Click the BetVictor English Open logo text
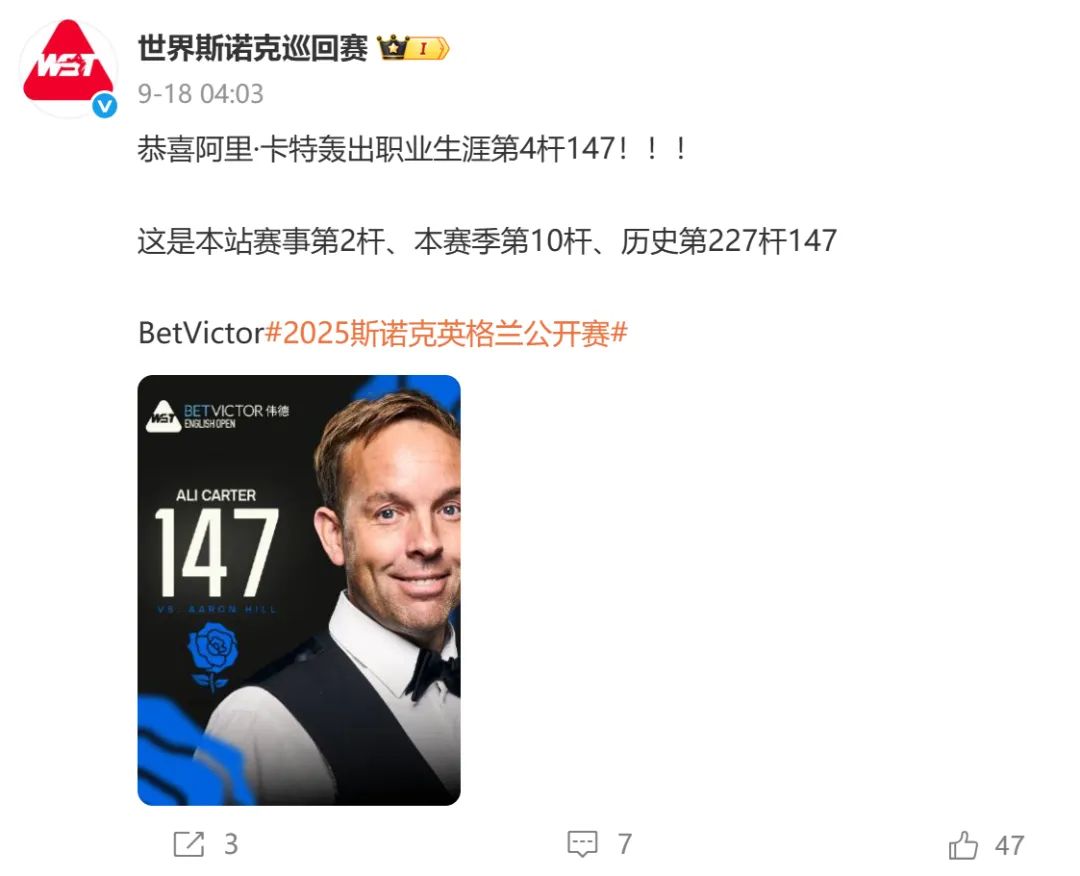Screen dimensions: 1080x876 pyautogui.click(x=236, y=416)
